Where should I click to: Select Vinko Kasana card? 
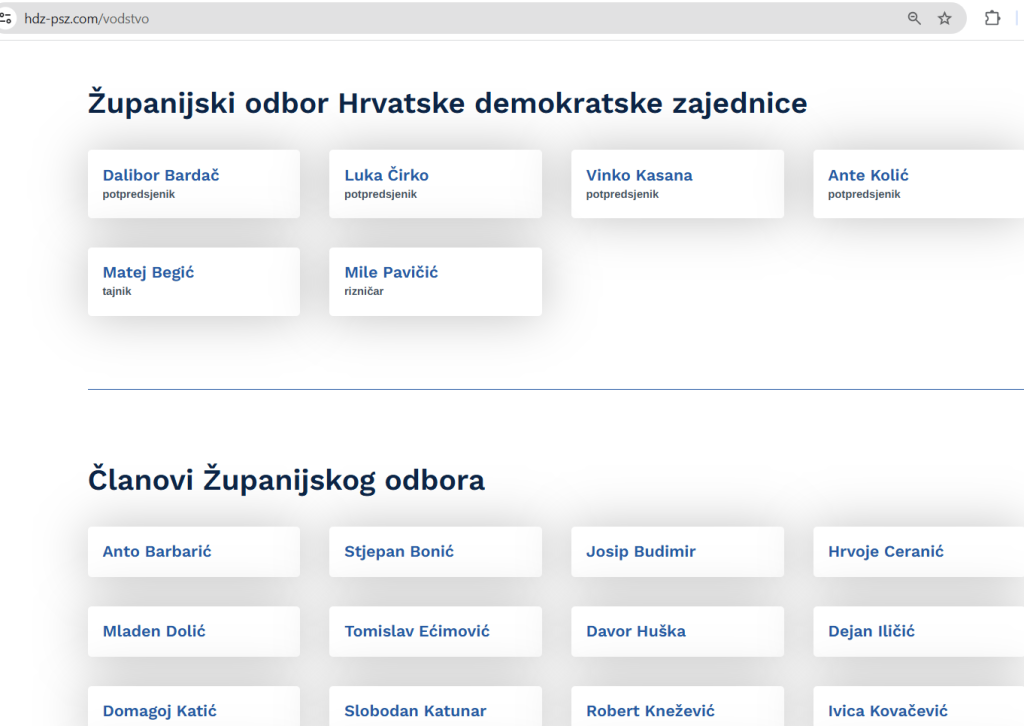click(x=677, y=184)
